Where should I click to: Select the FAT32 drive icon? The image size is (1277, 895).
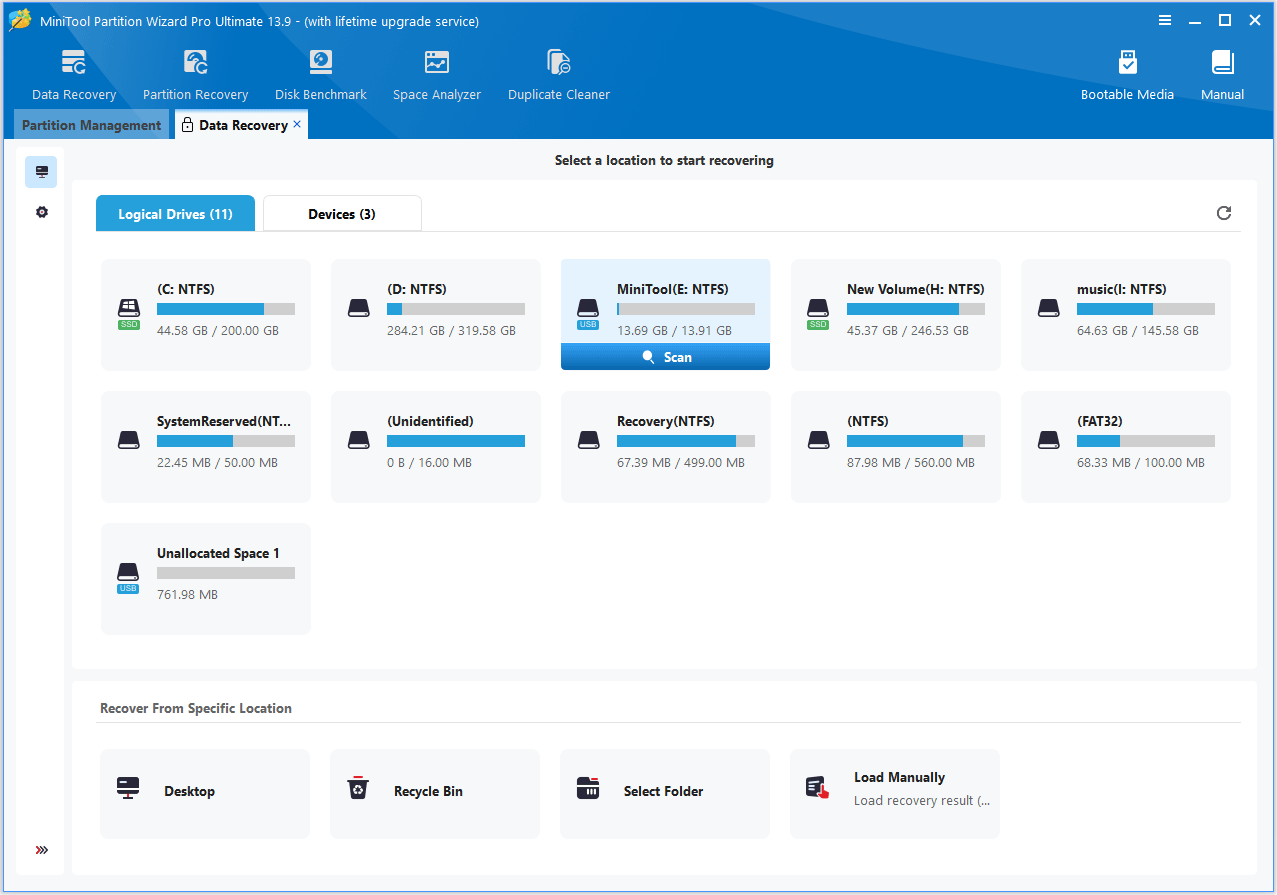1048,441
